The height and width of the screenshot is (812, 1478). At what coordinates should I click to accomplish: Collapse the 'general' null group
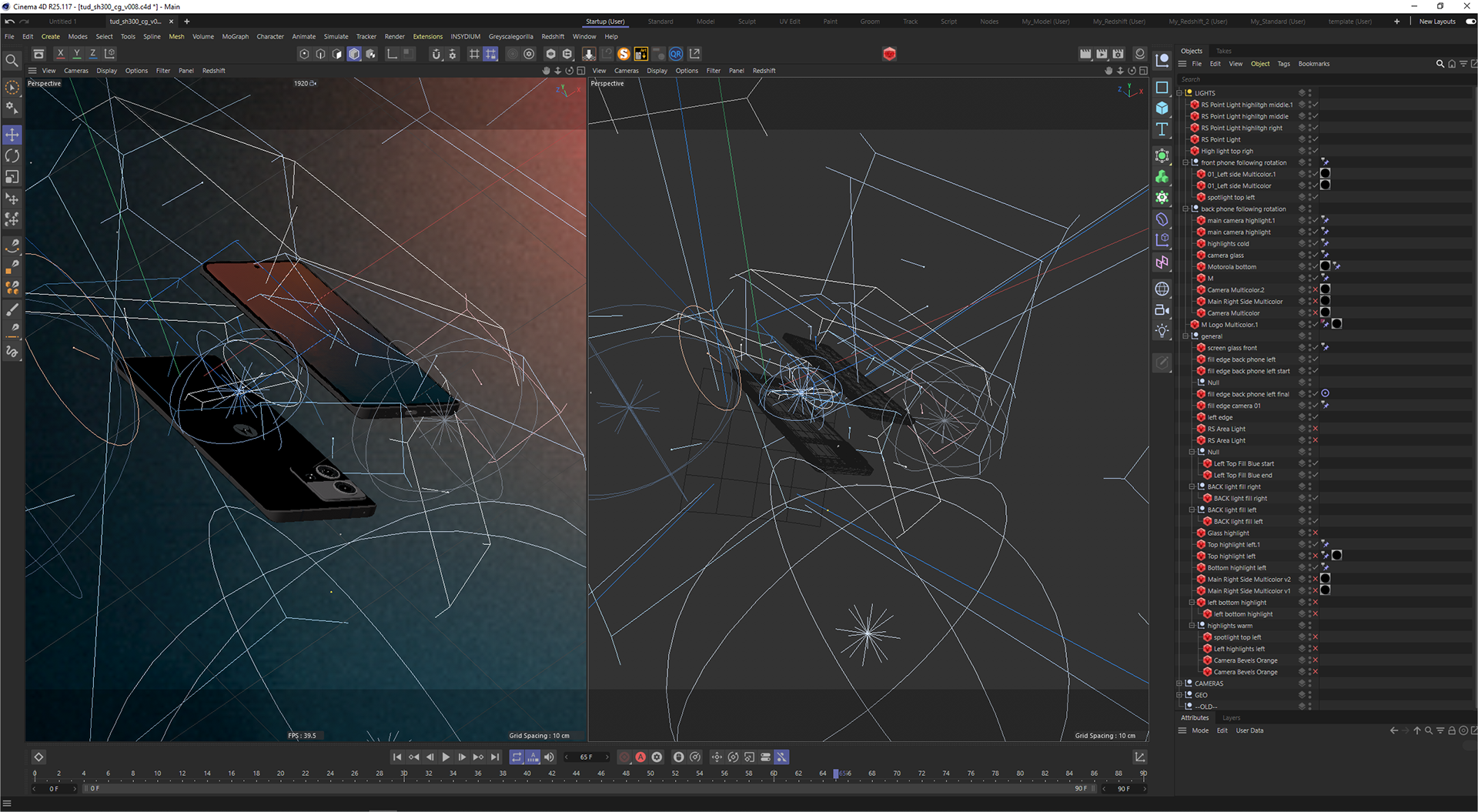pos(1185,336)
